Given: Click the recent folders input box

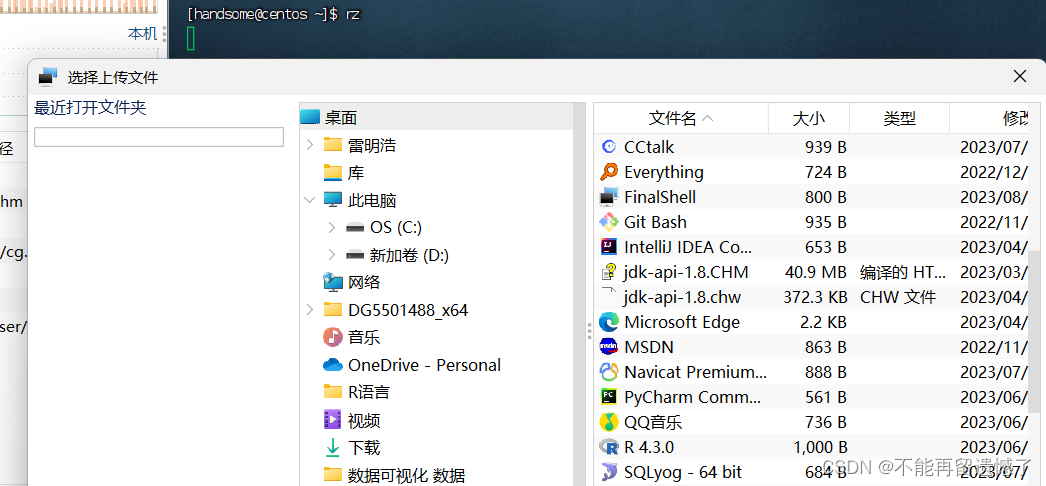Looking at the screenshot, I should pyautogui.click(x=159, y=137).
